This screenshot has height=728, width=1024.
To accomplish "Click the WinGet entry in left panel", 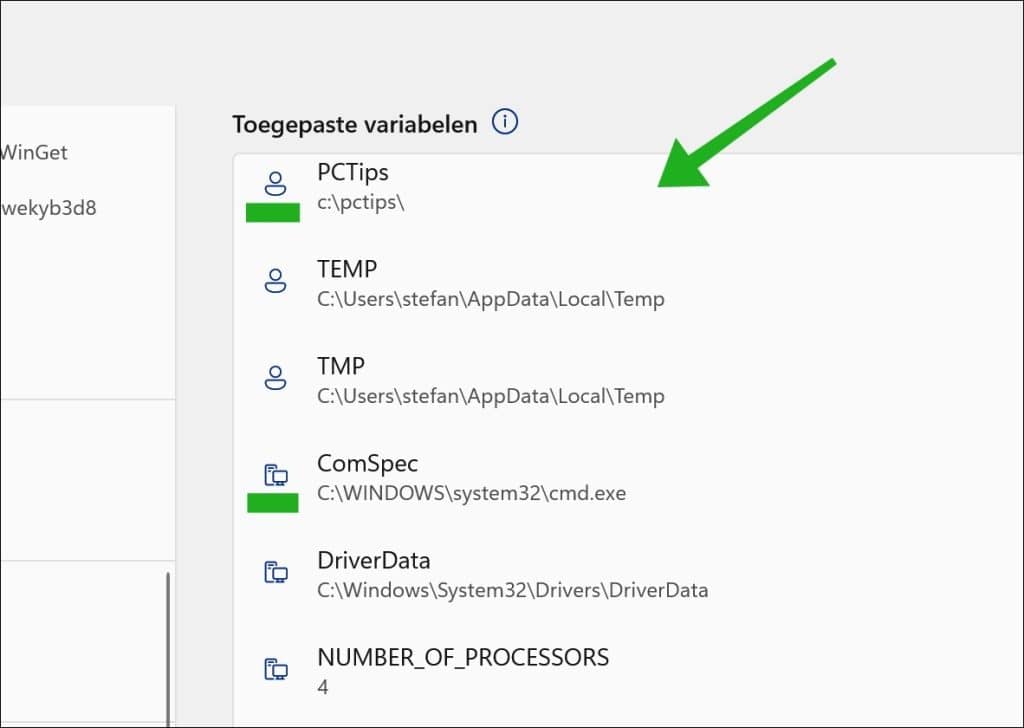I will coord(34,153).
